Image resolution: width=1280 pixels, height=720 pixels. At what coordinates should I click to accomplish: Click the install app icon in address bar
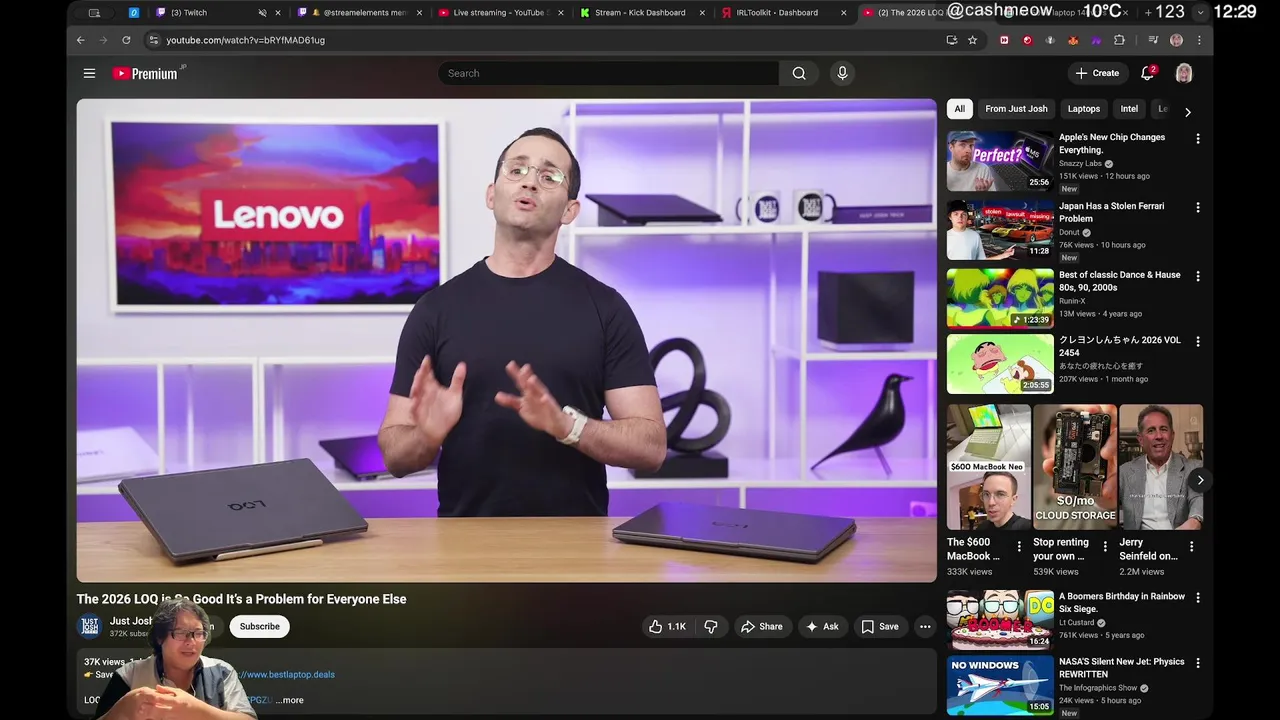point(951,40)
